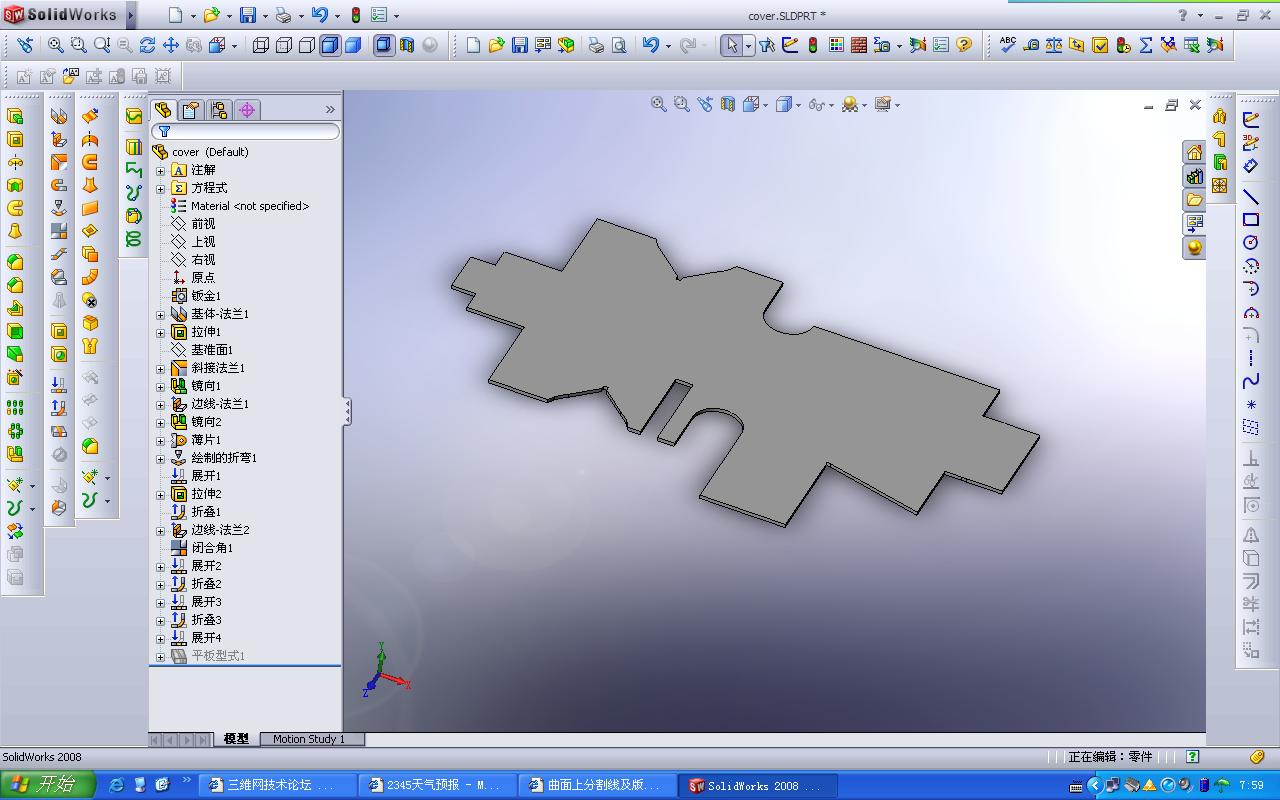This screenshot has height=800, width=1280.
Task: Click the Save icon in Standard toolbar
Action: point(519,45)
